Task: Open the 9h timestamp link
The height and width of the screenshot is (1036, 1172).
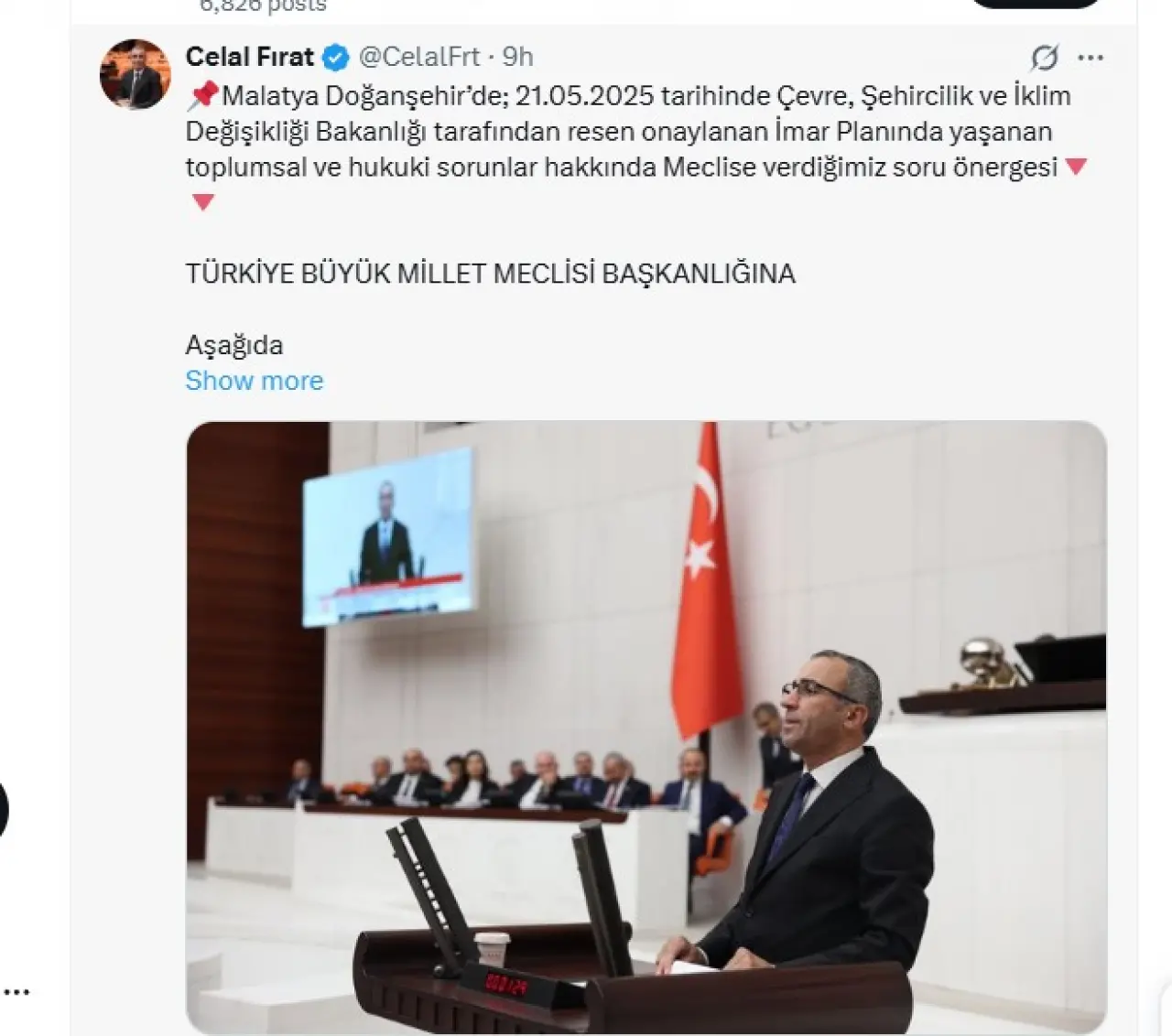Action: pyautogui.click(x=517, y=57)
